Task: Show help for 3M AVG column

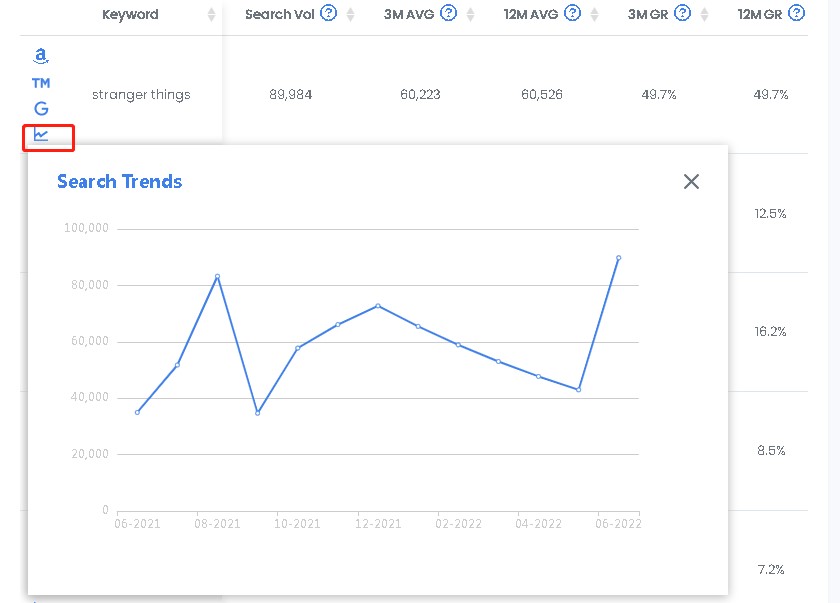Action: point(448,13)
